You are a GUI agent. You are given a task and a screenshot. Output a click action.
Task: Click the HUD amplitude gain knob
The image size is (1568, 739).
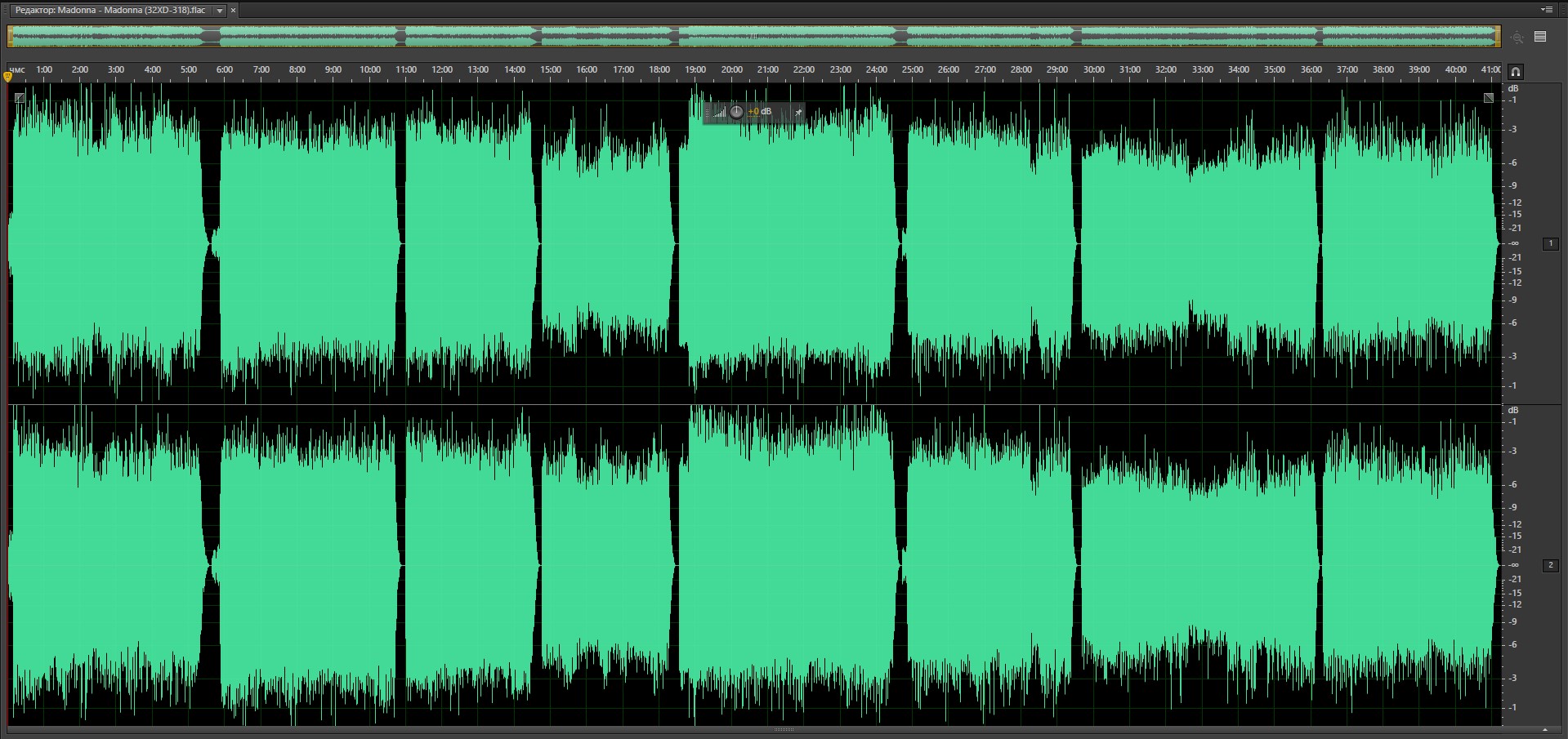coord(736,112)
